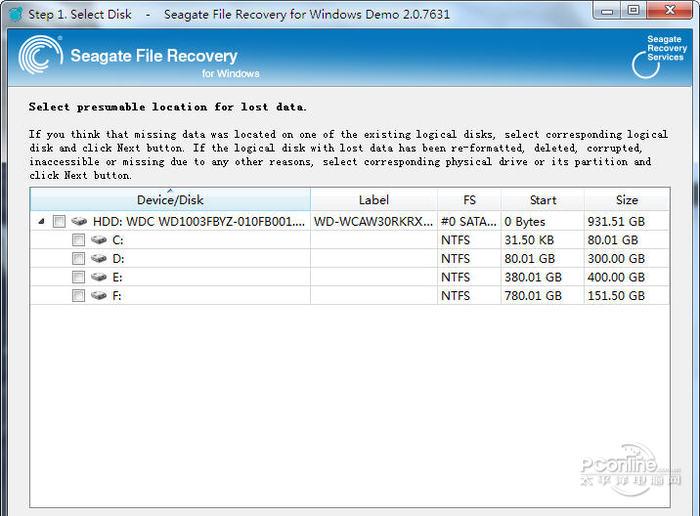
Task: Sort by the Start column header
Action: tap(543, 200)
